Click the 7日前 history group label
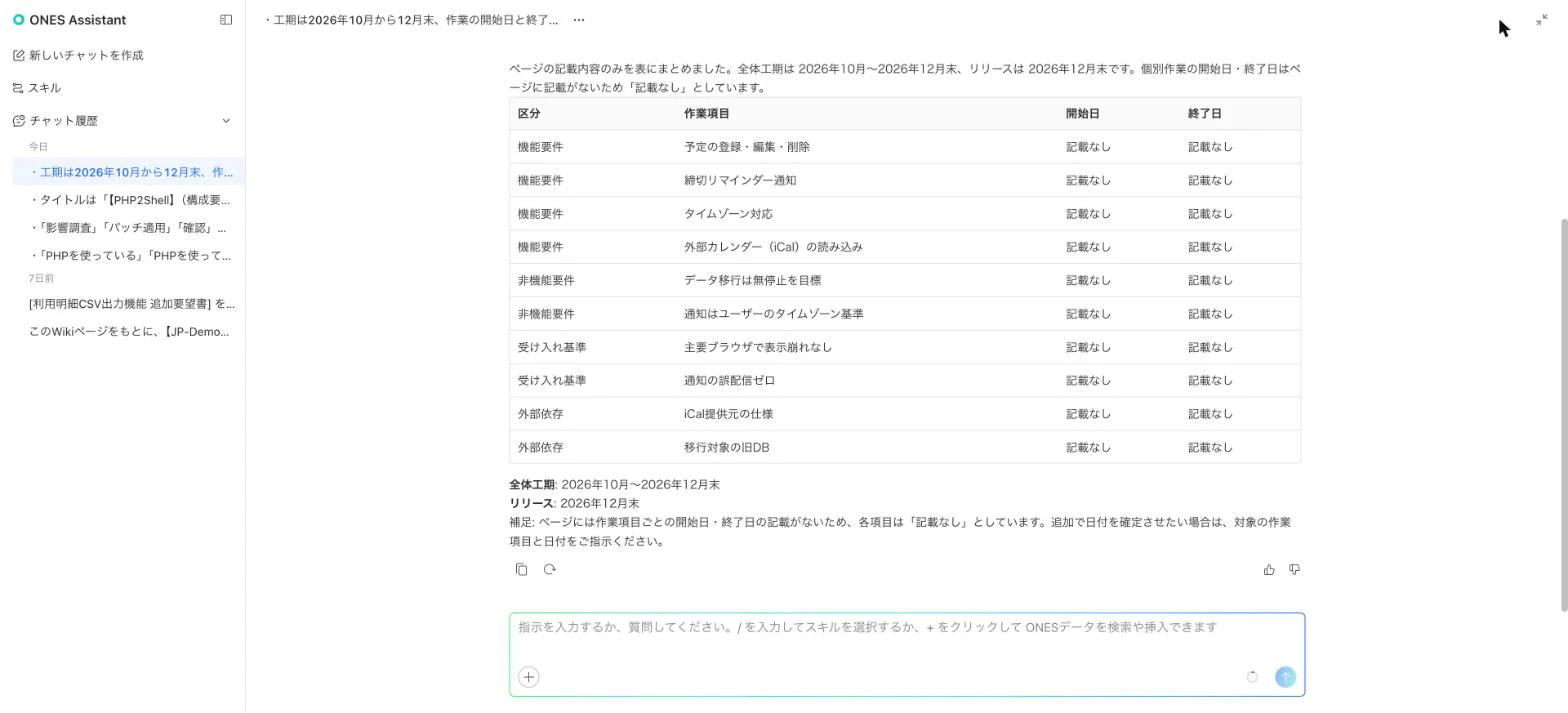Screen dimensions: 1568x713 click(41, 279)
